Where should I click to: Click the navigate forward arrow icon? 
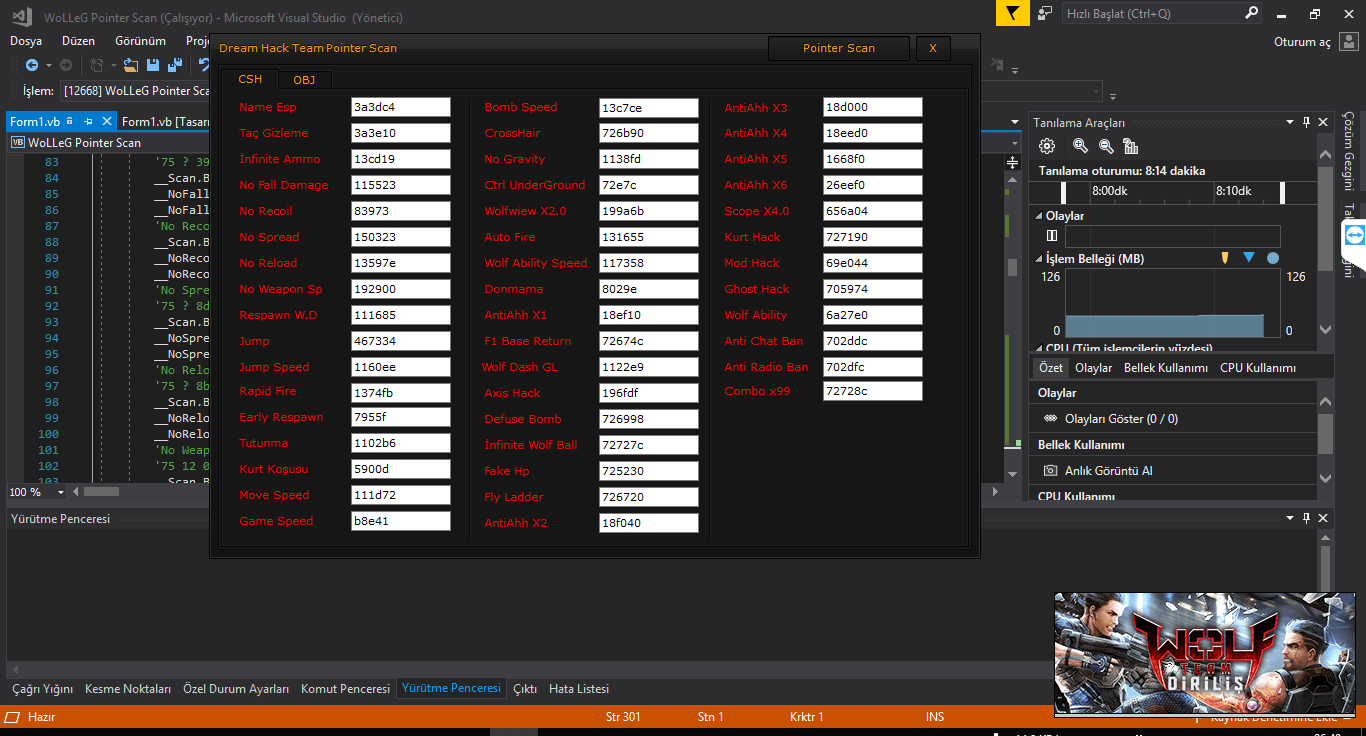[x=65, y=65]
